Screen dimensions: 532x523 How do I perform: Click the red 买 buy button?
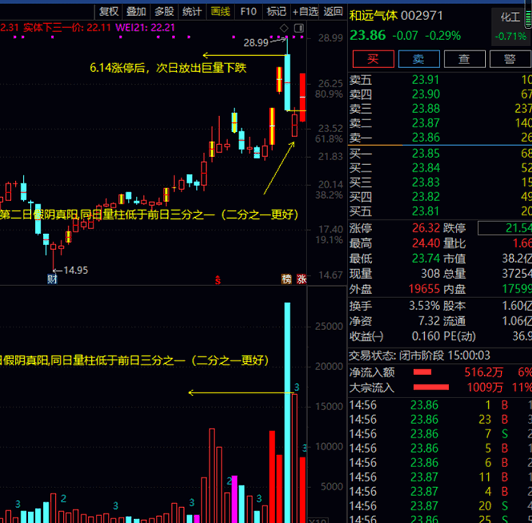click(x=373, y=59)
